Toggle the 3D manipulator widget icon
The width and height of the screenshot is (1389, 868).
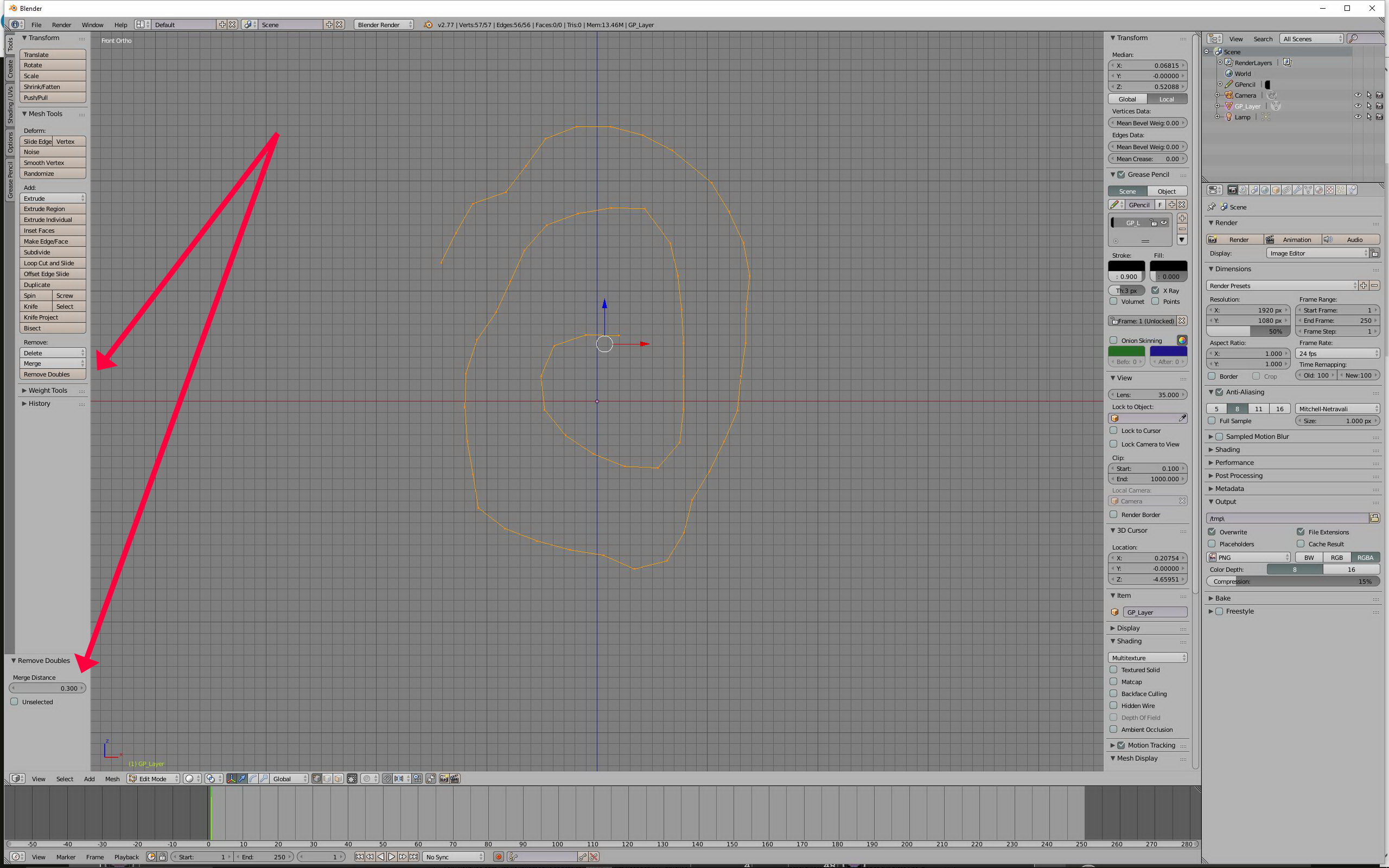pyautogui.click(x=231, y=779)
